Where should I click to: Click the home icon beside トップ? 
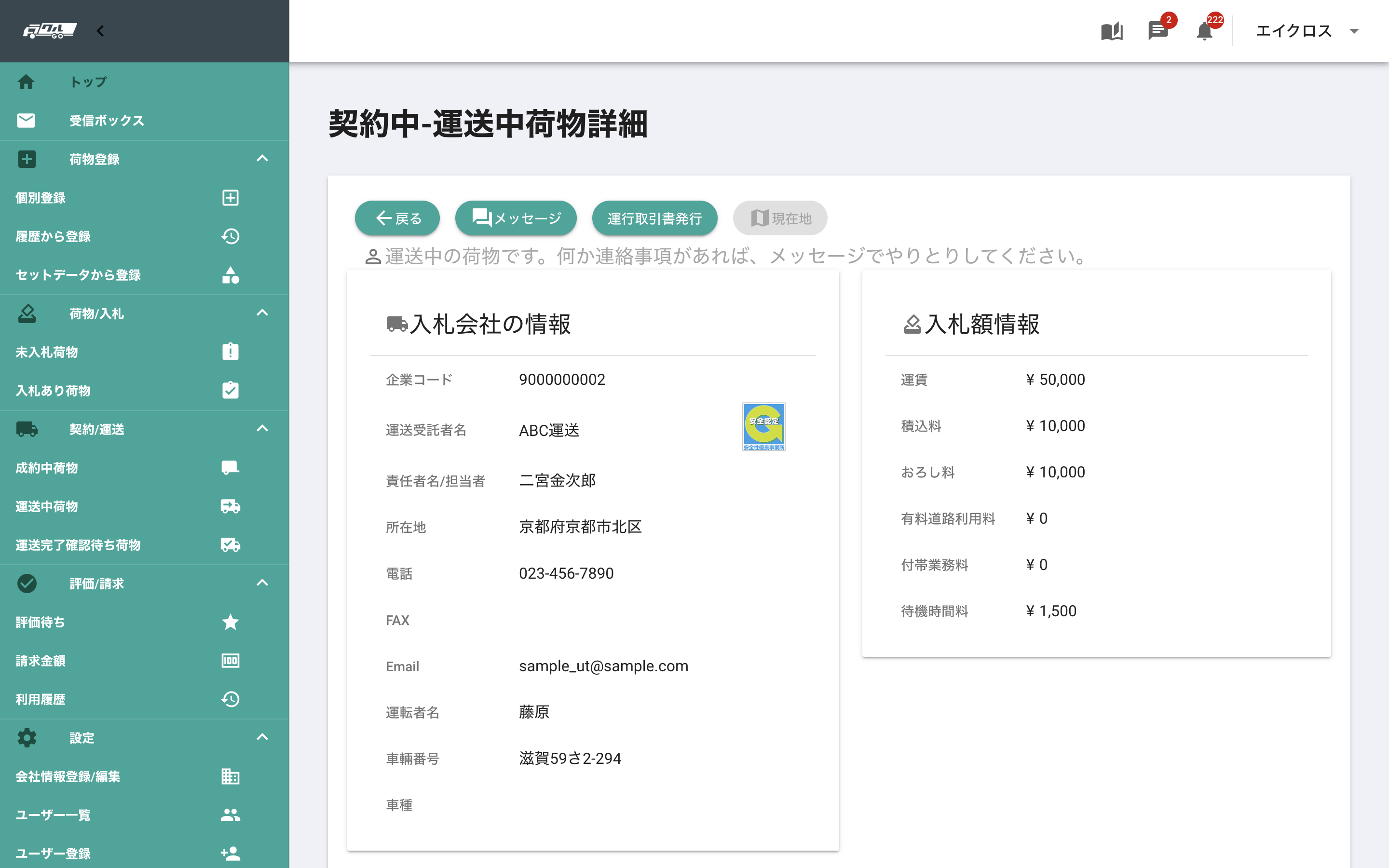pyautogui.click(x=26, y=82)
